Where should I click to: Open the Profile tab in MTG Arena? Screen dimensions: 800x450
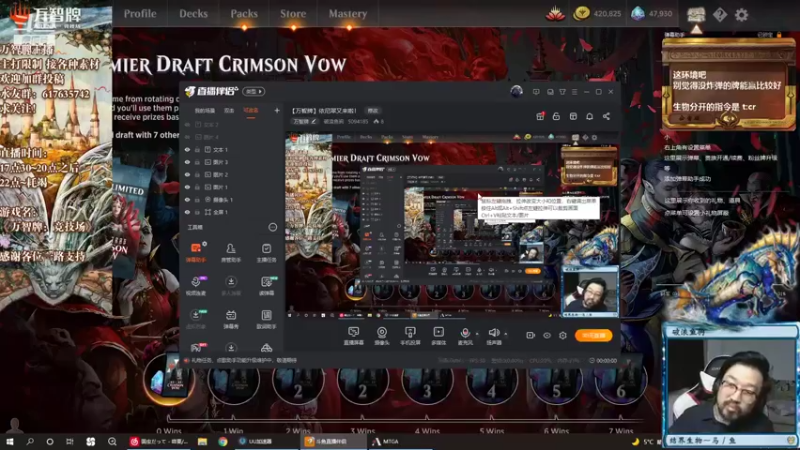point(140,14)
